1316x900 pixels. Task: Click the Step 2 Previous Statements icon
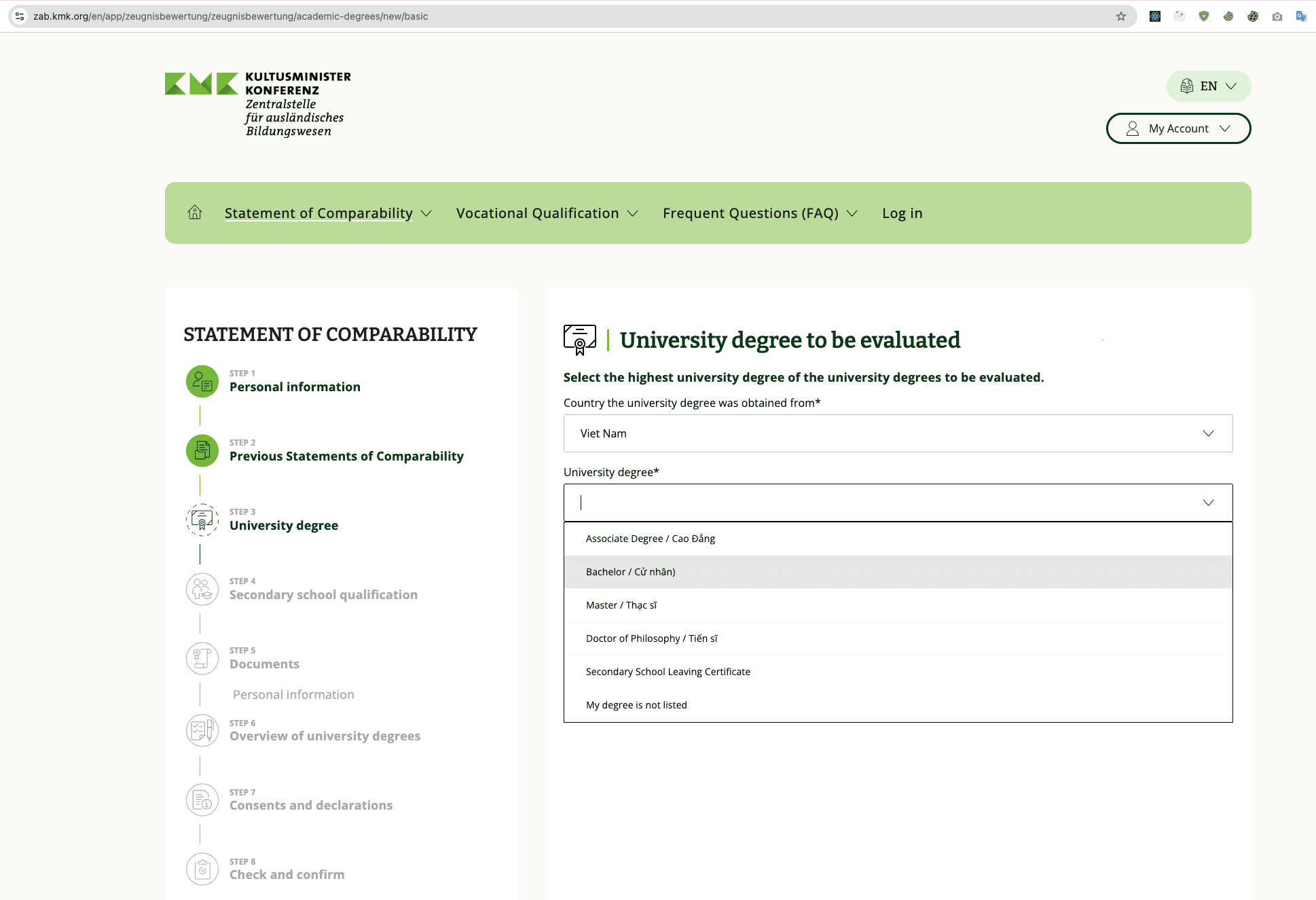202,451
